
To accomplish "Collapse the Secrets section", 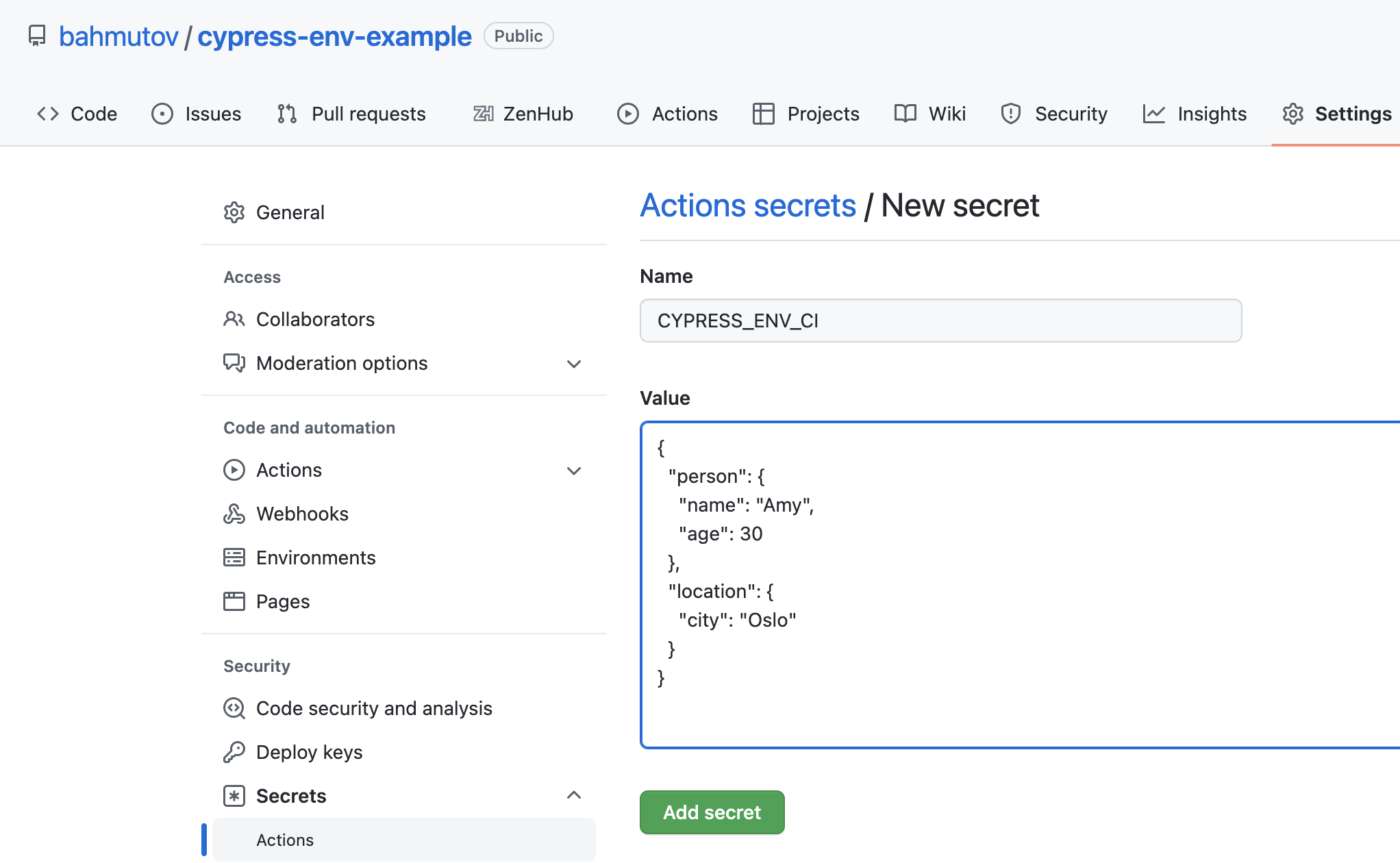I will point(574,795).
